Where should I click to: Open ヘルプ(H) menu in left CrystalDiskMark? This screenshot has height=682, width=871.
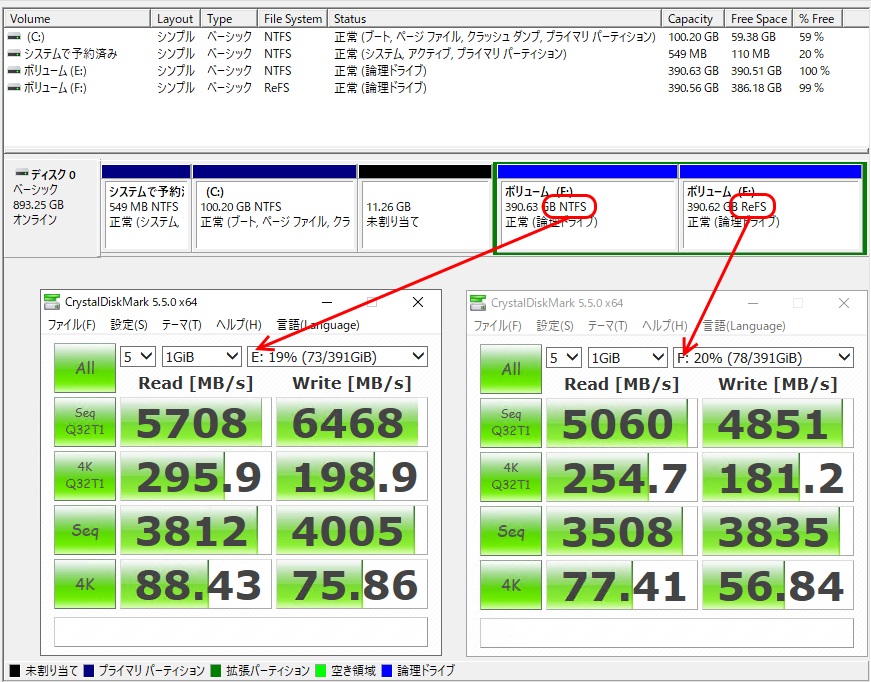tap(239, 325)
